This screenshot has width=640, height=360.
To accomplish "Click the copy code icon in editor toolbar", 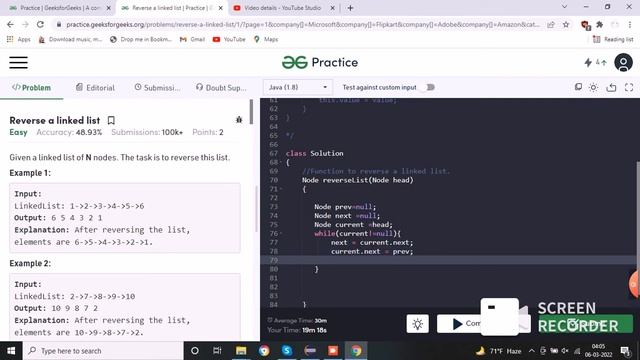I will 578,87.
